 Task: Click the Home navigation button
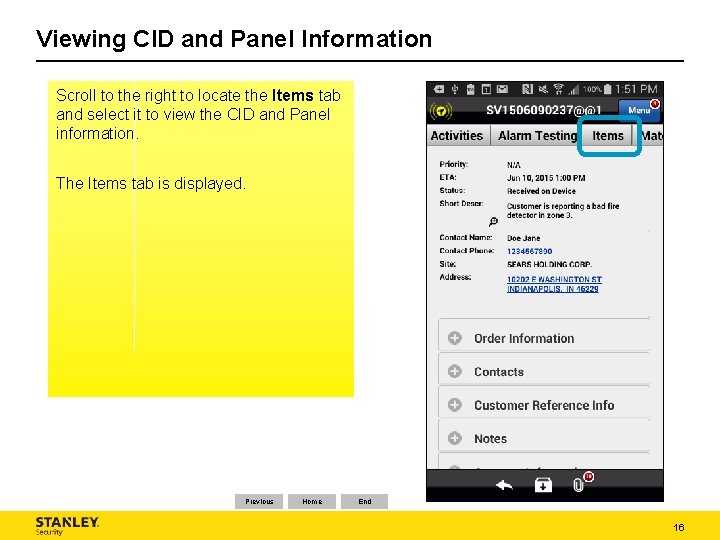(312, 501)
